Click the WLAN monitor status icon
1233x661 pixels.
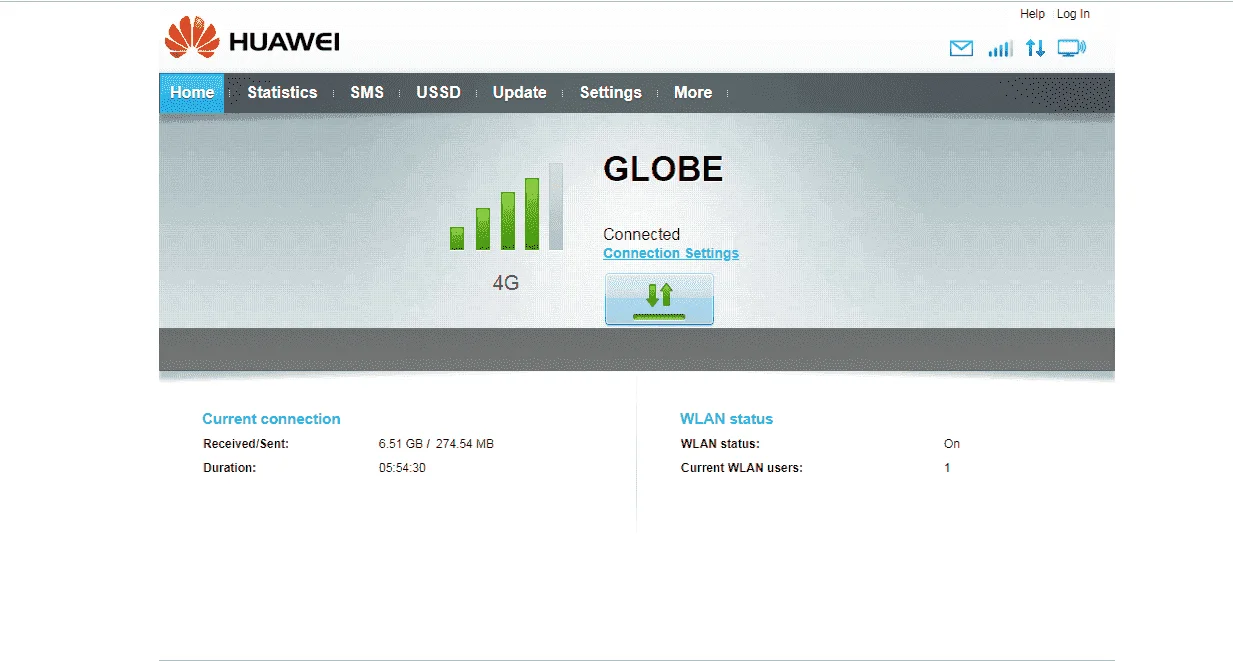(x=1072, y=48)
